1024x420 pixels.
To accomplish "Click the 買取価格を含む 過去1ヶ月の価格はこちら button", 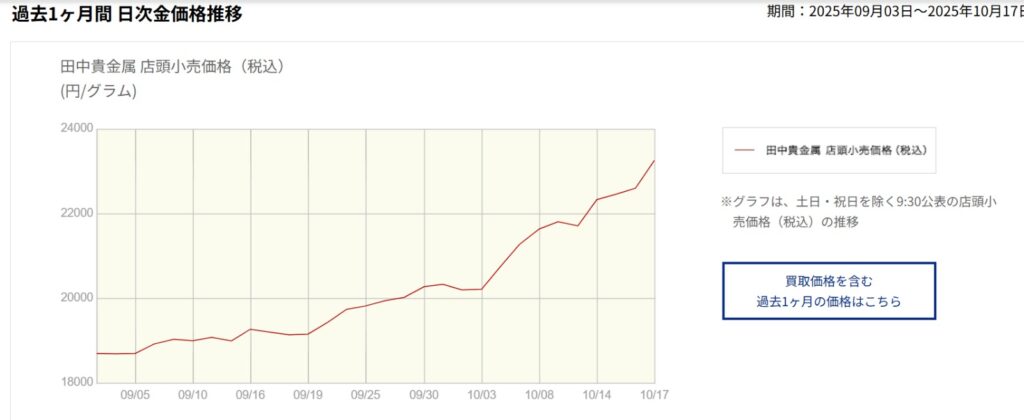I will tap(829, 291).
